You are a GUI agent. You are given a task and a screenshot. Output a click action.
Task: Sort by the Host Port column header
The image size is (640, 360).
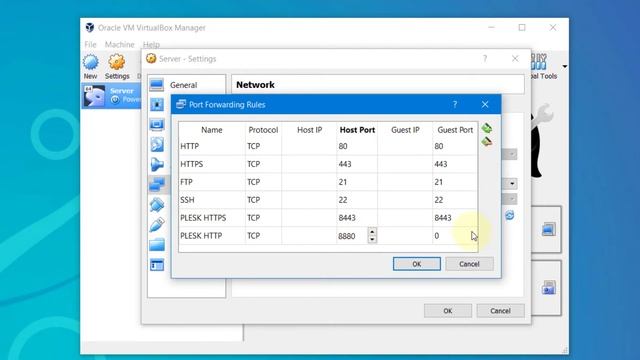[x=357, y=130]
